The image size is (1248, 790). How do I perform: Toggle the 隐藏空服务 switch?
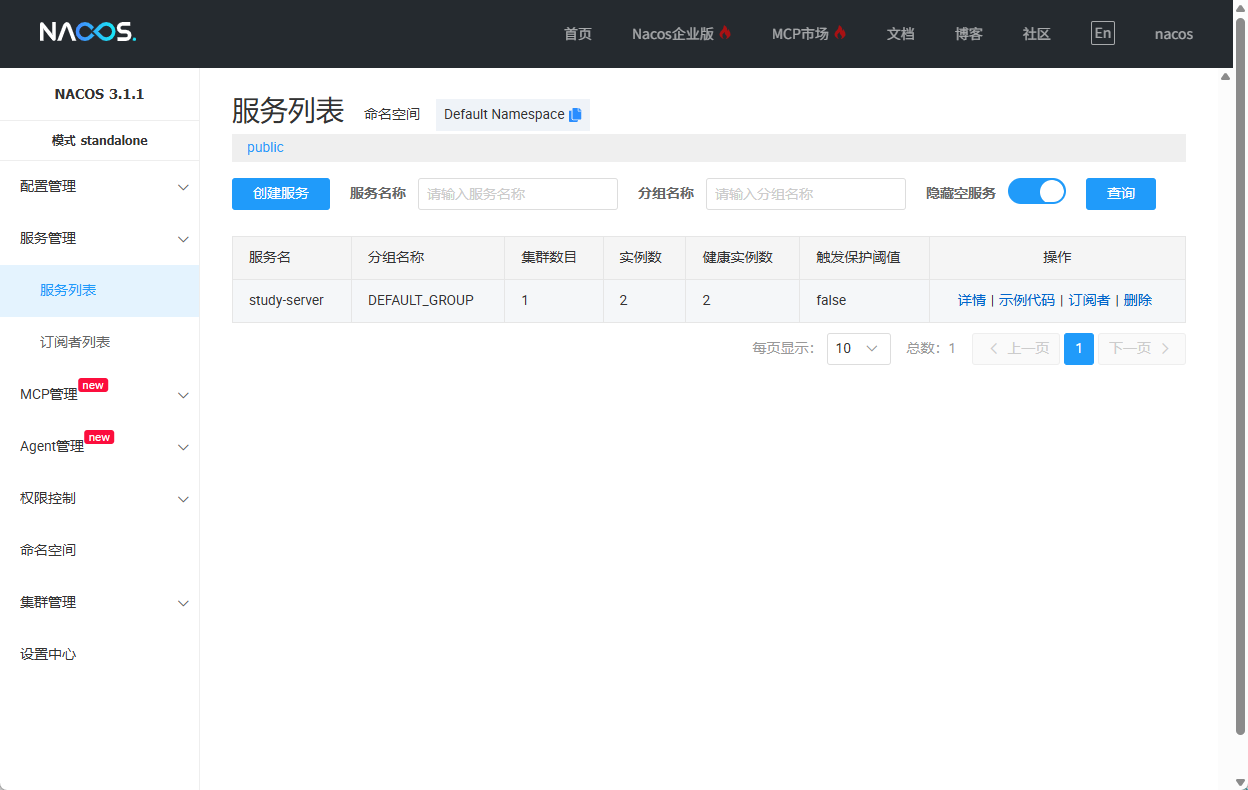pyautogui.click(x=1036, y=192)
